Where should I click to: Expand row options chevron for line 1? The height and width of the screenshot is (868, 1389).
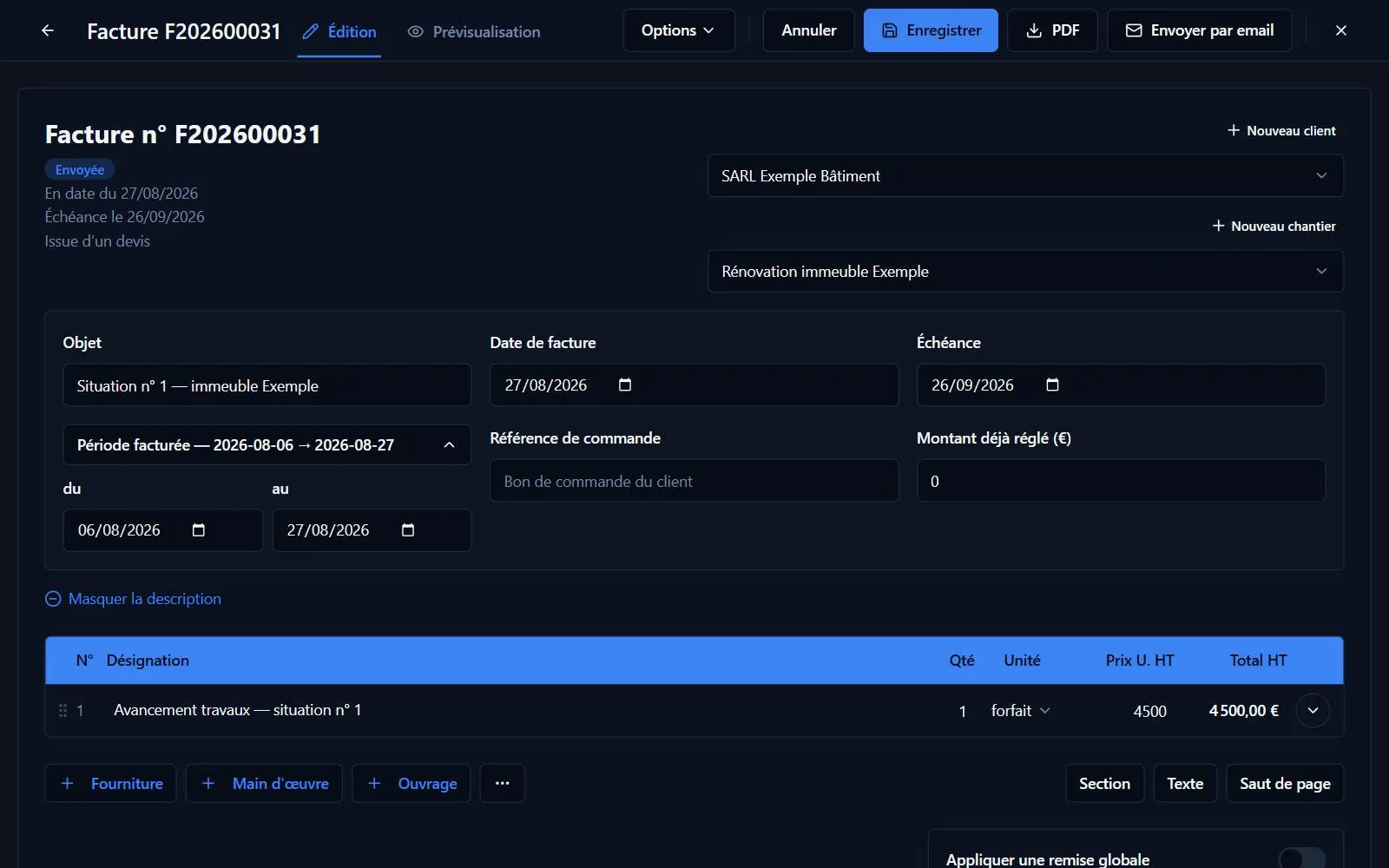pos(1313,710)
